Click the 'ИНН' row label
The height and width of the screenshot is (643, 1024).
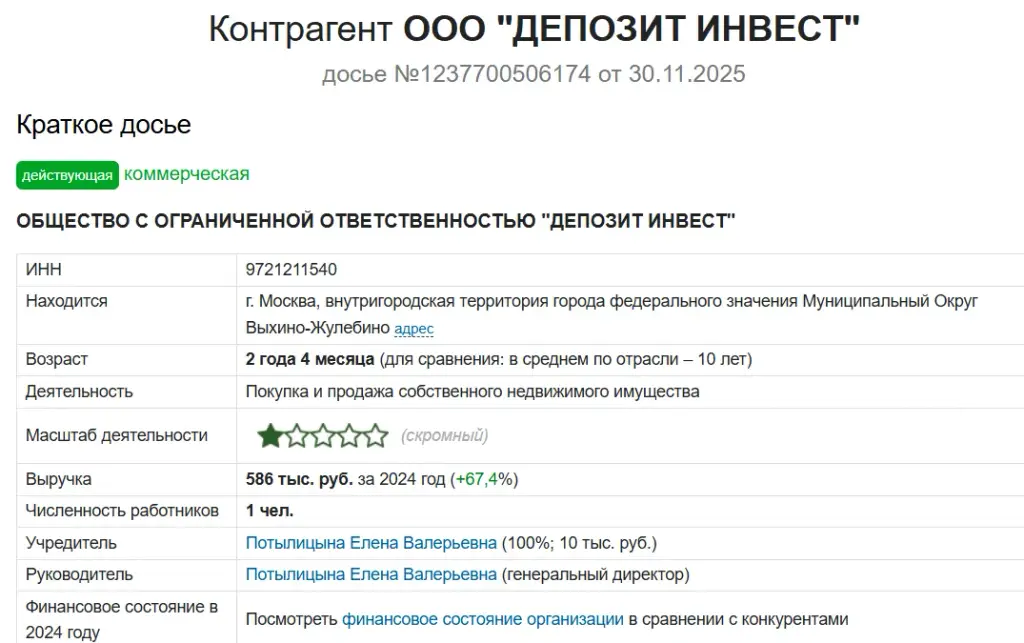coord(43,270)
